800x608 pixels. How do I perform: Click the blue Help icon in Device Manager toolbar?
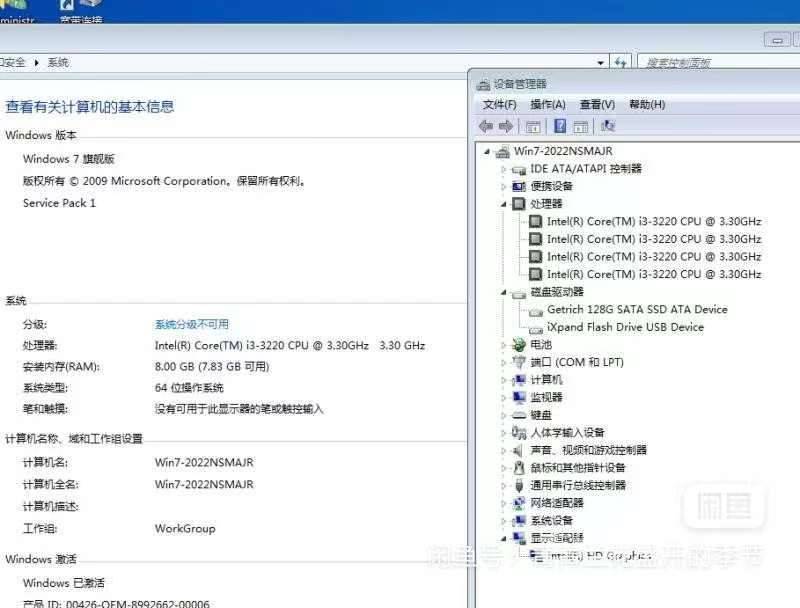560,126
